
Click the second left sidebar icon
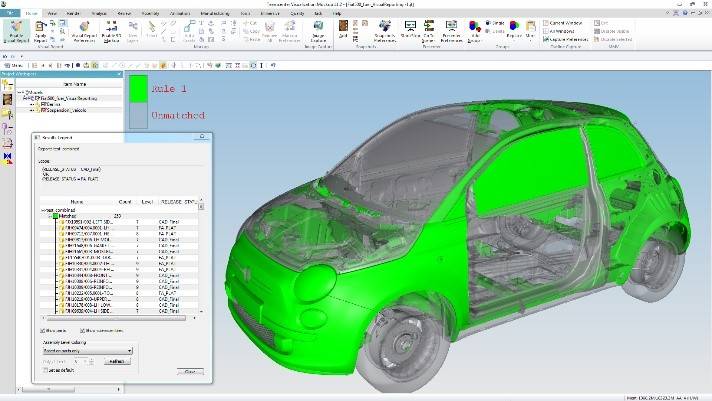tap(7, 99)
